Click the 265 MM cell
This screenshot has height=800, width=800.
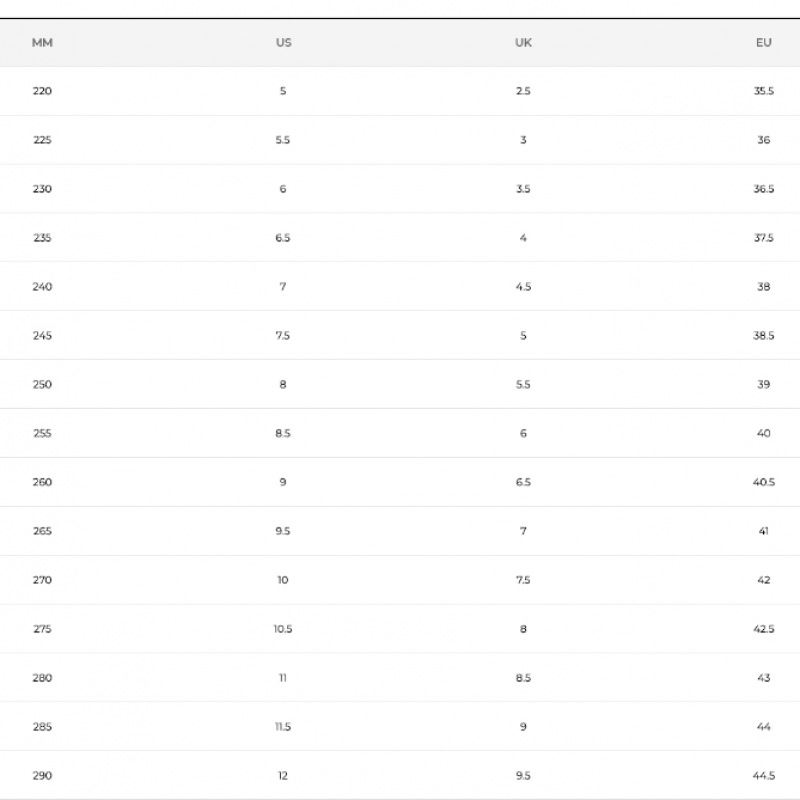click(42, 531)
